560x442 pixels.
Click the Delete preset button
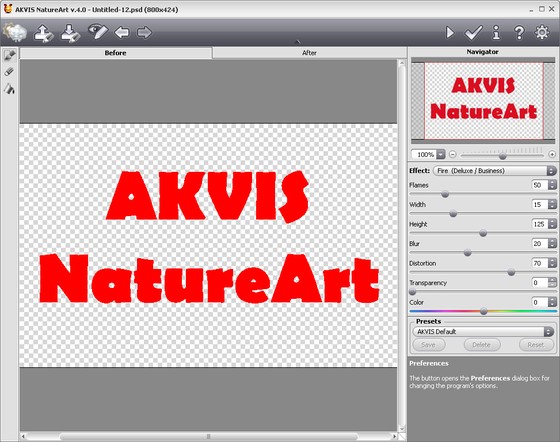click(x=481, y=345)
